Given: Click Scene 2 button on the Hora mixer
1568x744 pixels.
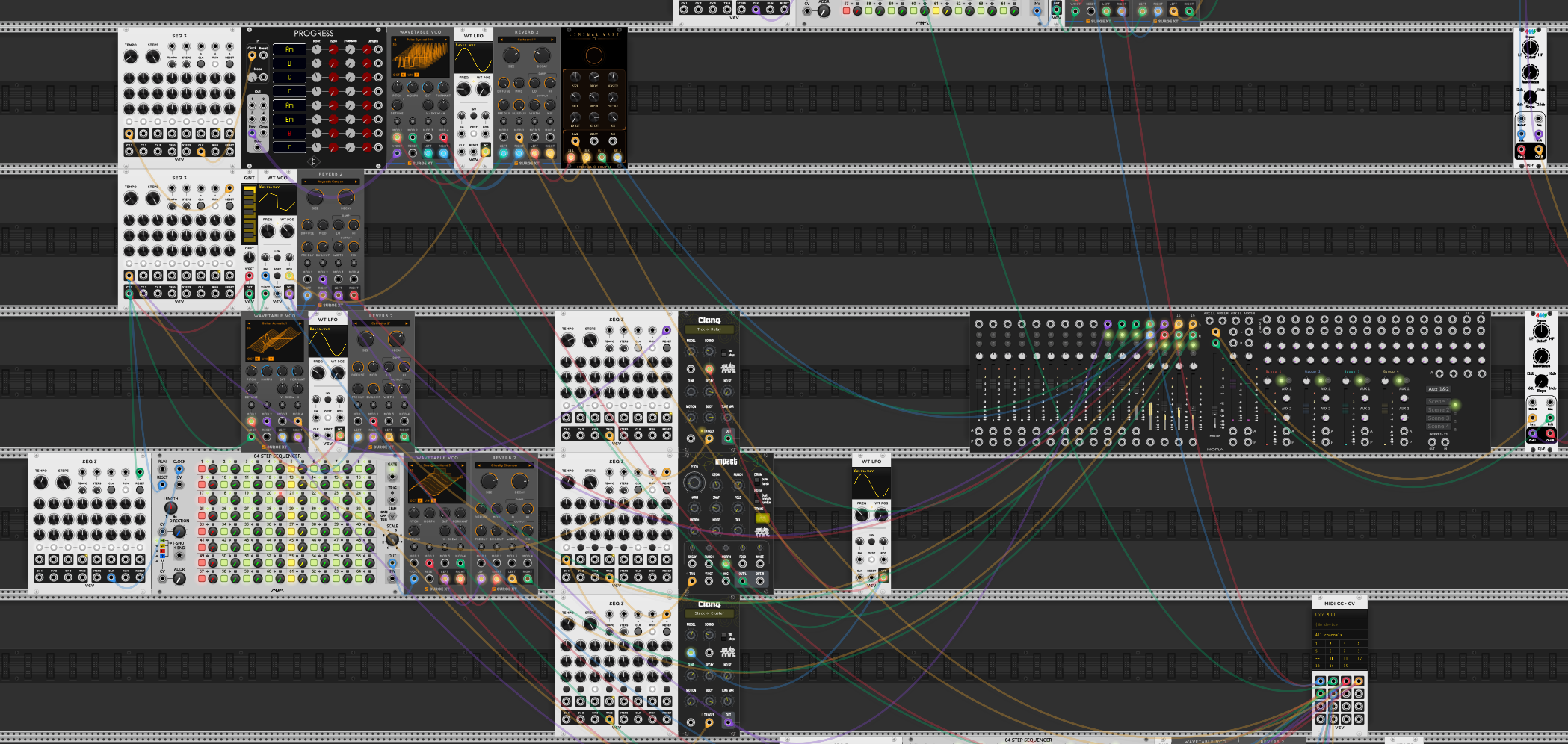Looking at the screenshot, I should (x=1439, y=409).
